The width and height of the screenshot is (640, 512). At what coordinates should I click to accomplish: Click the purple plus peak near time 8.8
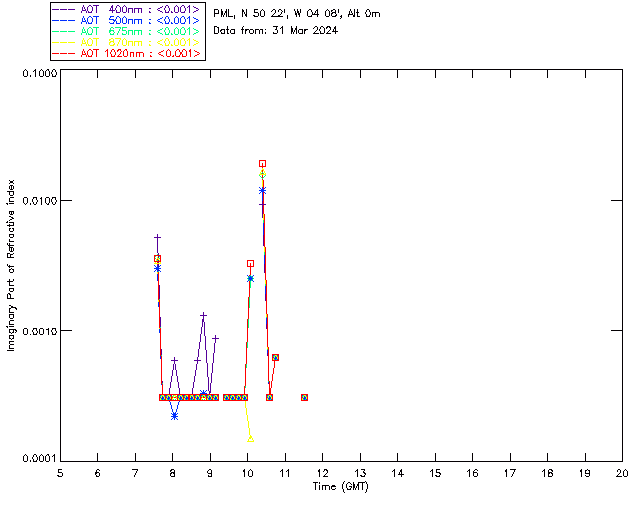click(203, 315)
